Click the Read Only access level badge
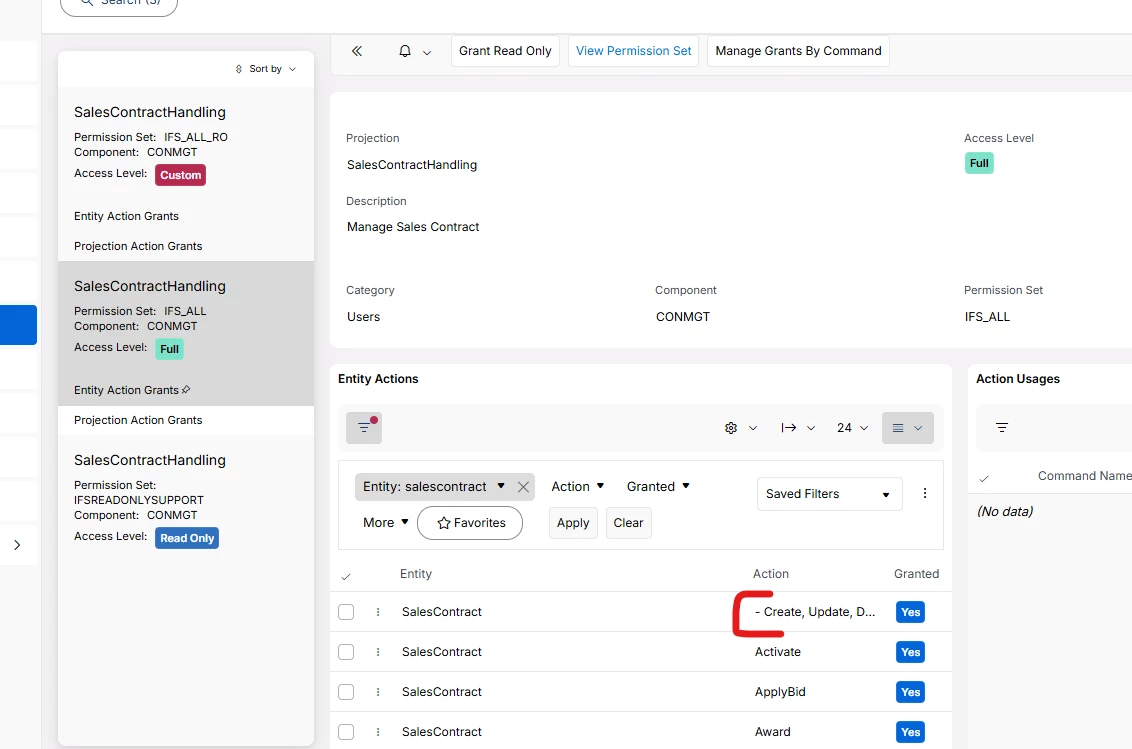Image resolution: width=1132 pixels, height=749 pixels. [187, 538]
